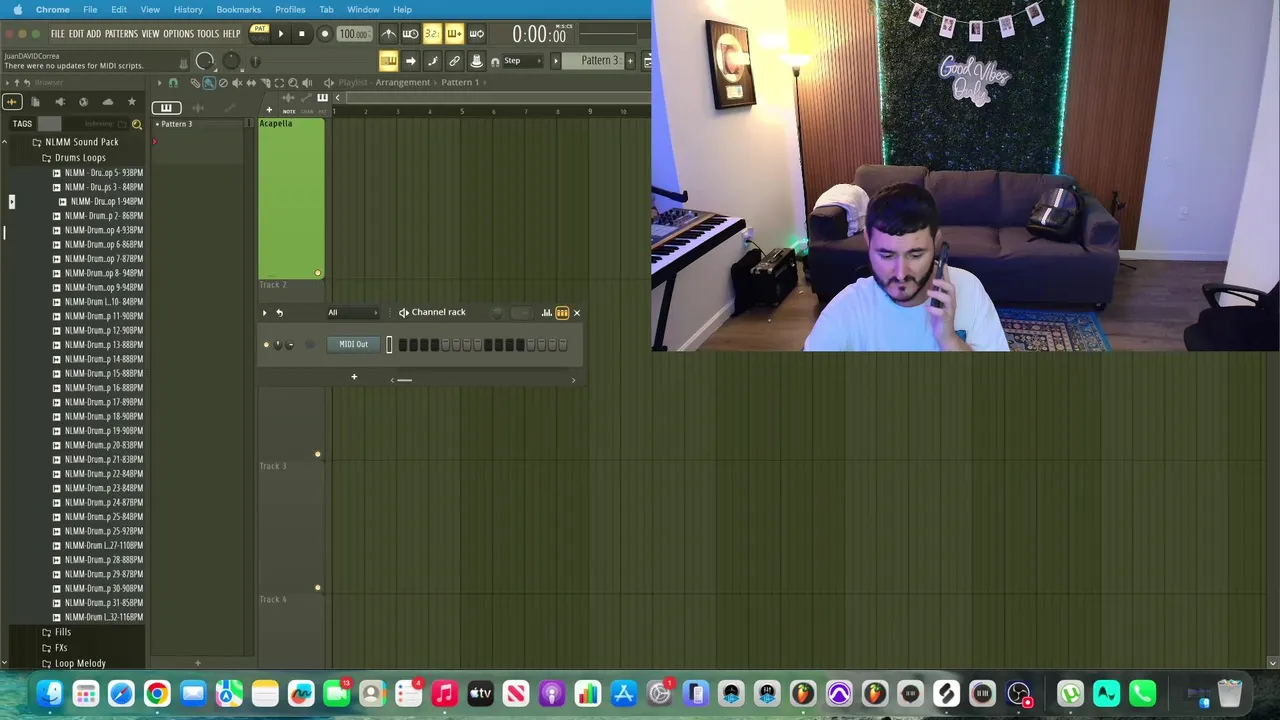
Task: Open the OPTIONS menu
Action: (x=178, y=34)
